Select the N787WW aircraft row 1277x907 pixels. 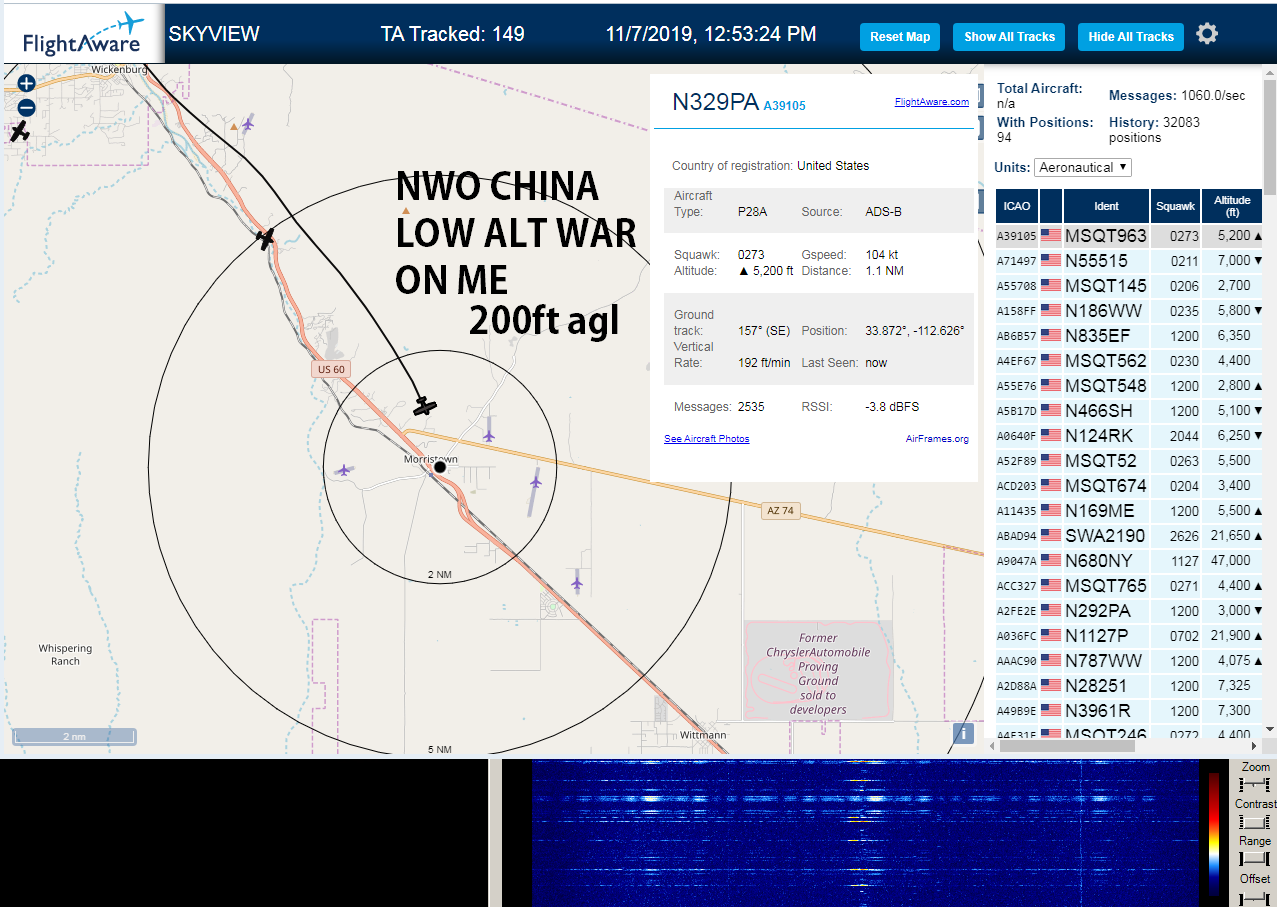coord(1129,661)
